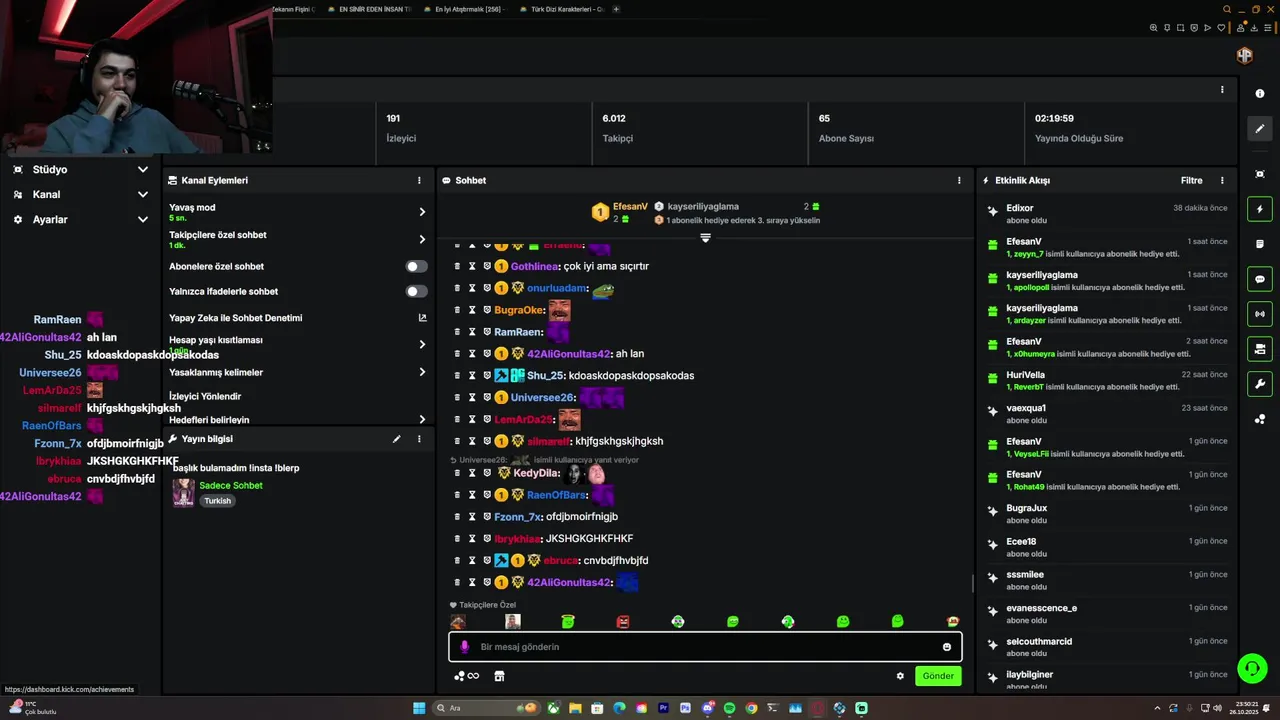Click the focus frame icon in right sidebar

coord(1260,174)
